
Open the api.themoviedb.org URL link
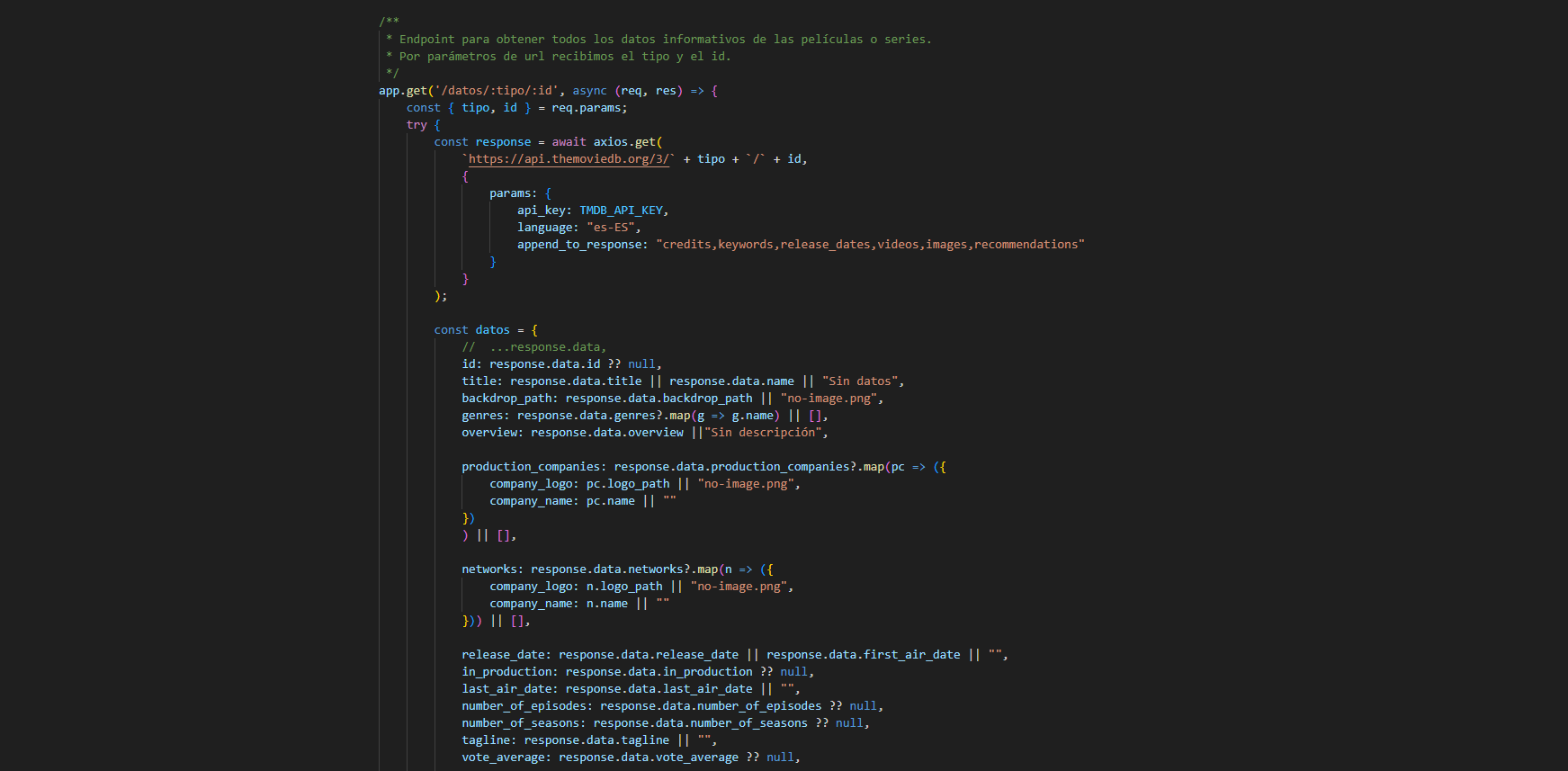click(569, 159)
